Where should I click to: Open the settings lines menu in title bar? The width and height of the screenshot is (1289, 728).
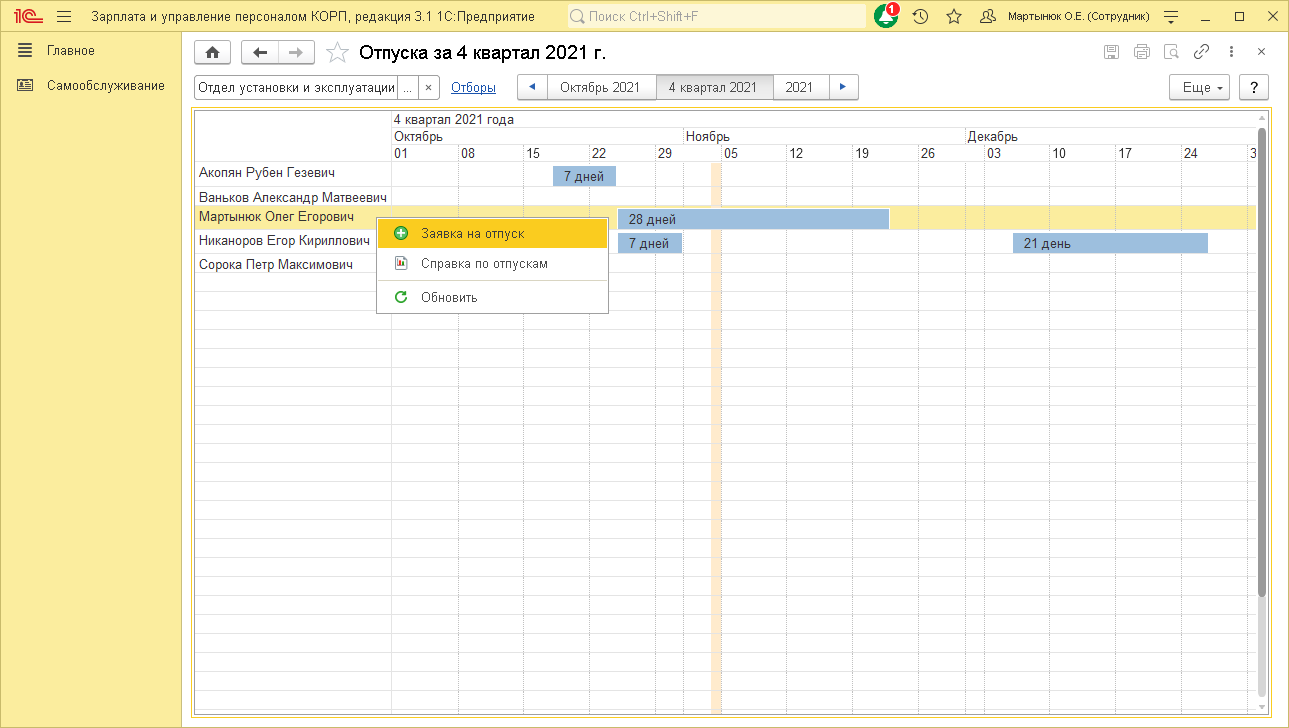click(1172, 17)
